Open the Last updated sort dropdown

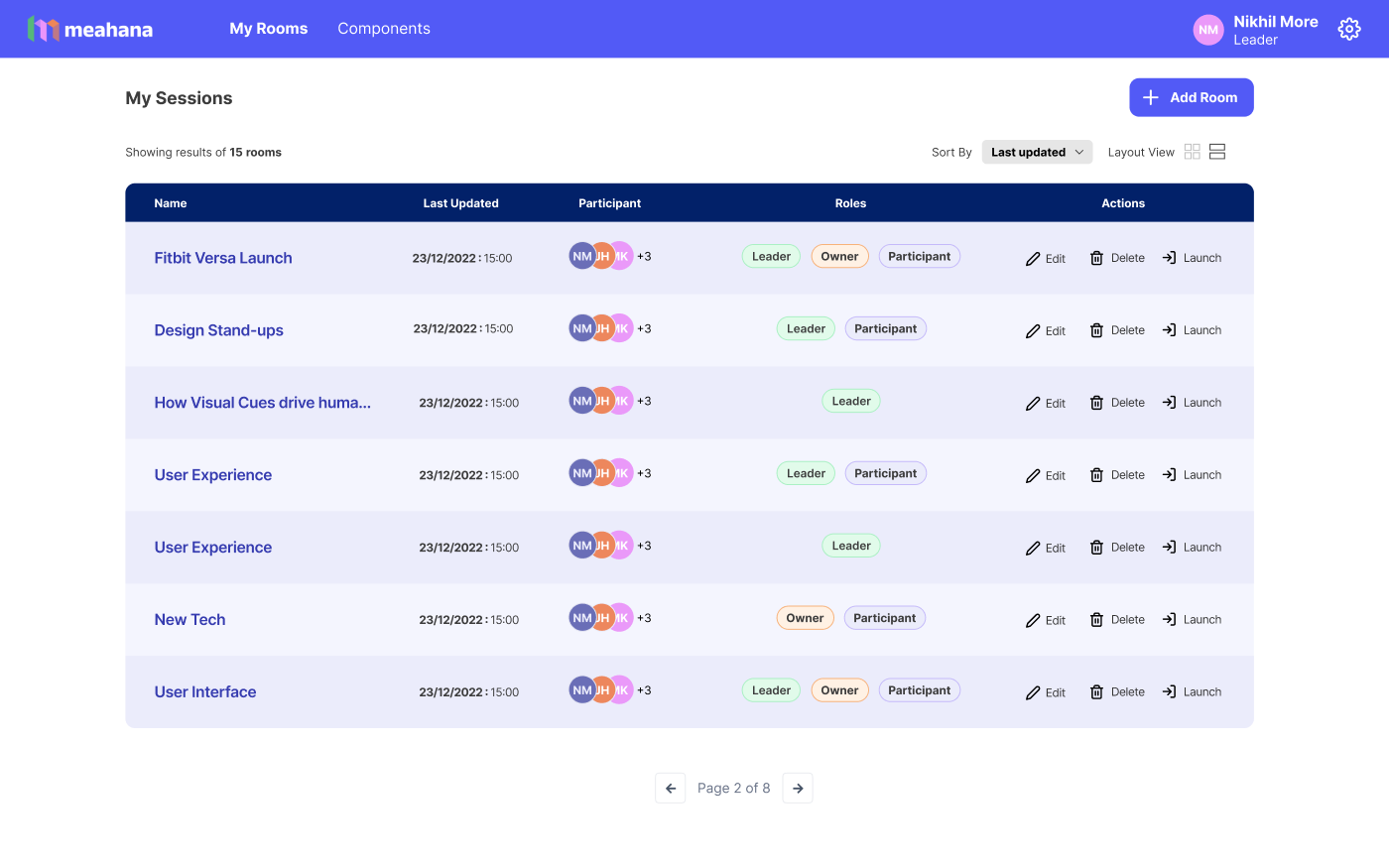(1037, 152)
